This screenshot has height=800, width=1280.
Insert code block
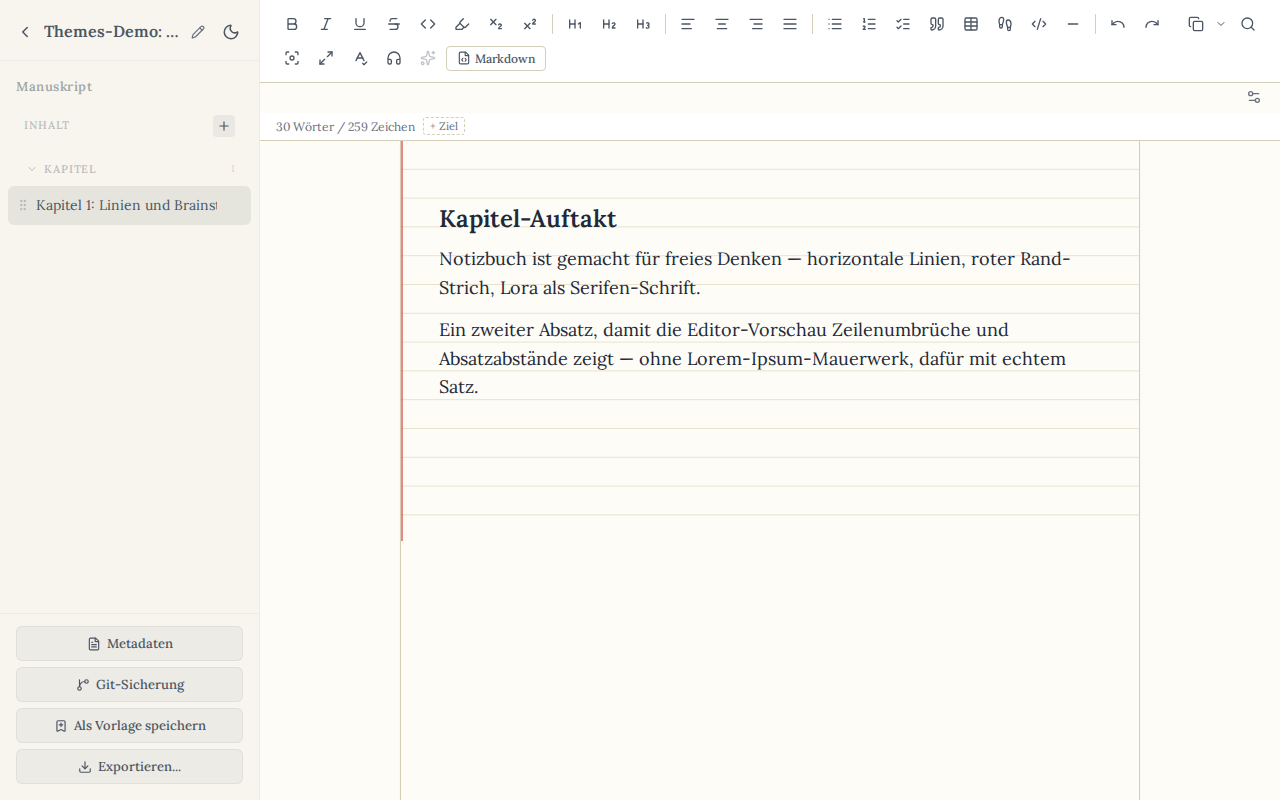pos(1039,24)
